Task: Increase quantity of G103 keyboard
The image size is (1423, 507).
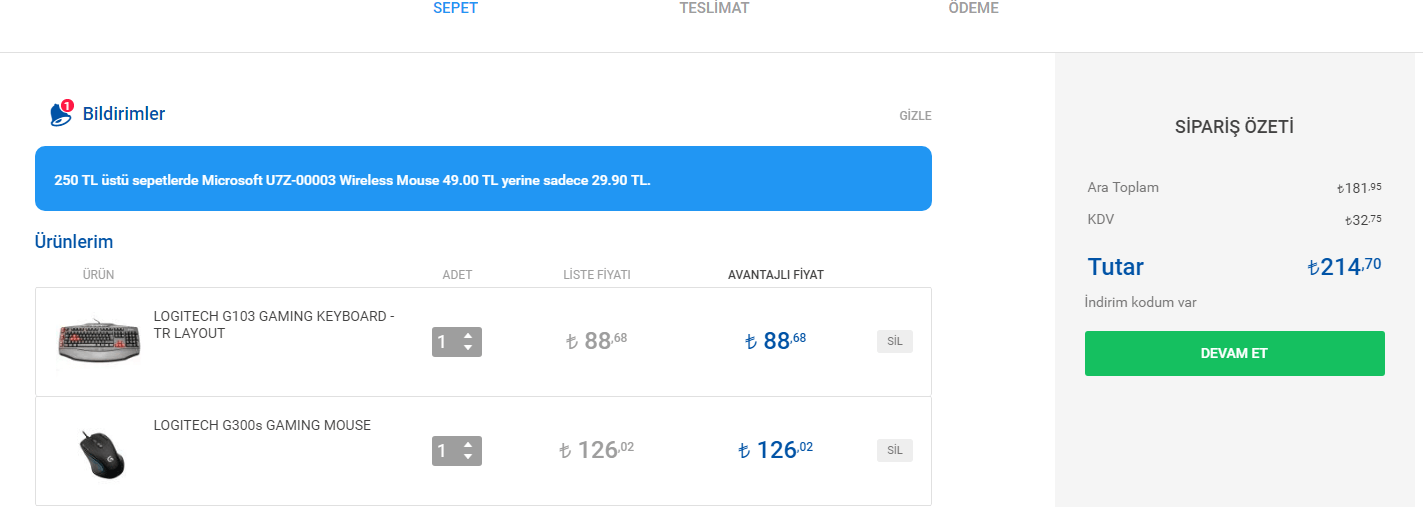Action: tap(468, 335)
